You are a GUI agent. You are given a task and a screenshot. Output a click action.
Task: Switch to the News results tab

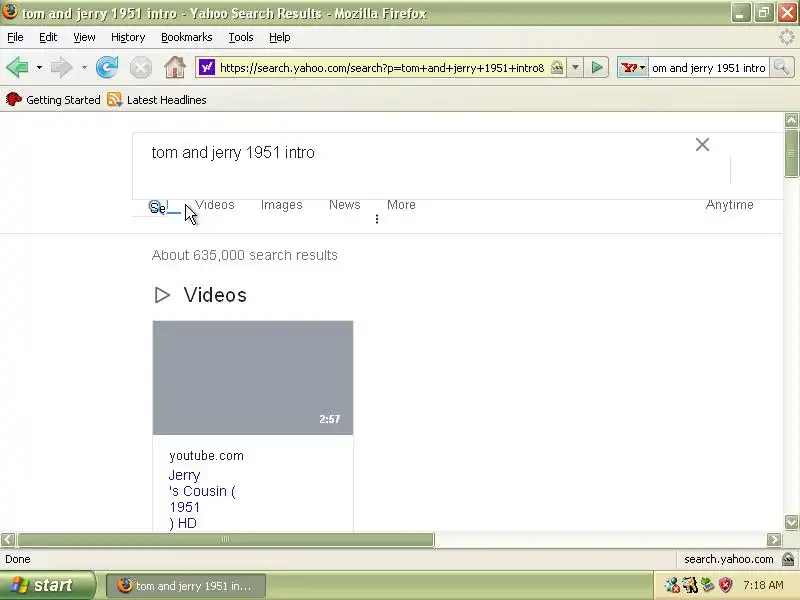pyautogui.click(x=344, y=205)
